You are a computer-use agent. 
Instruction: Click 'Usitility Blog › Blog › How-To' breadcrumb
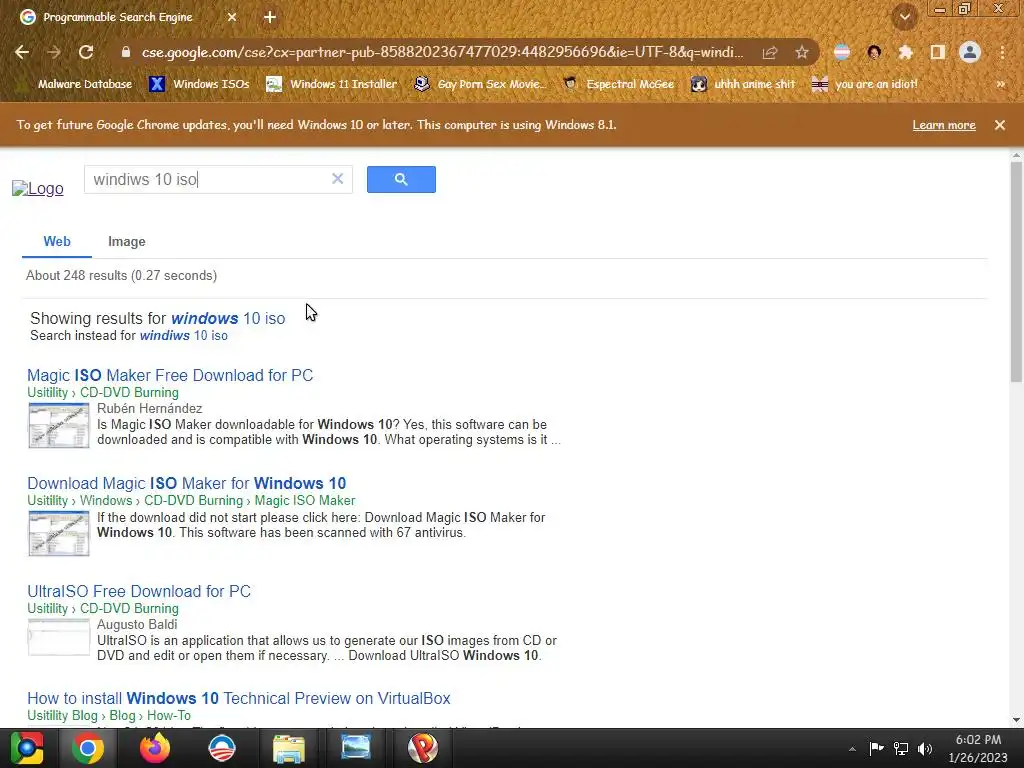tap(109, 716)
